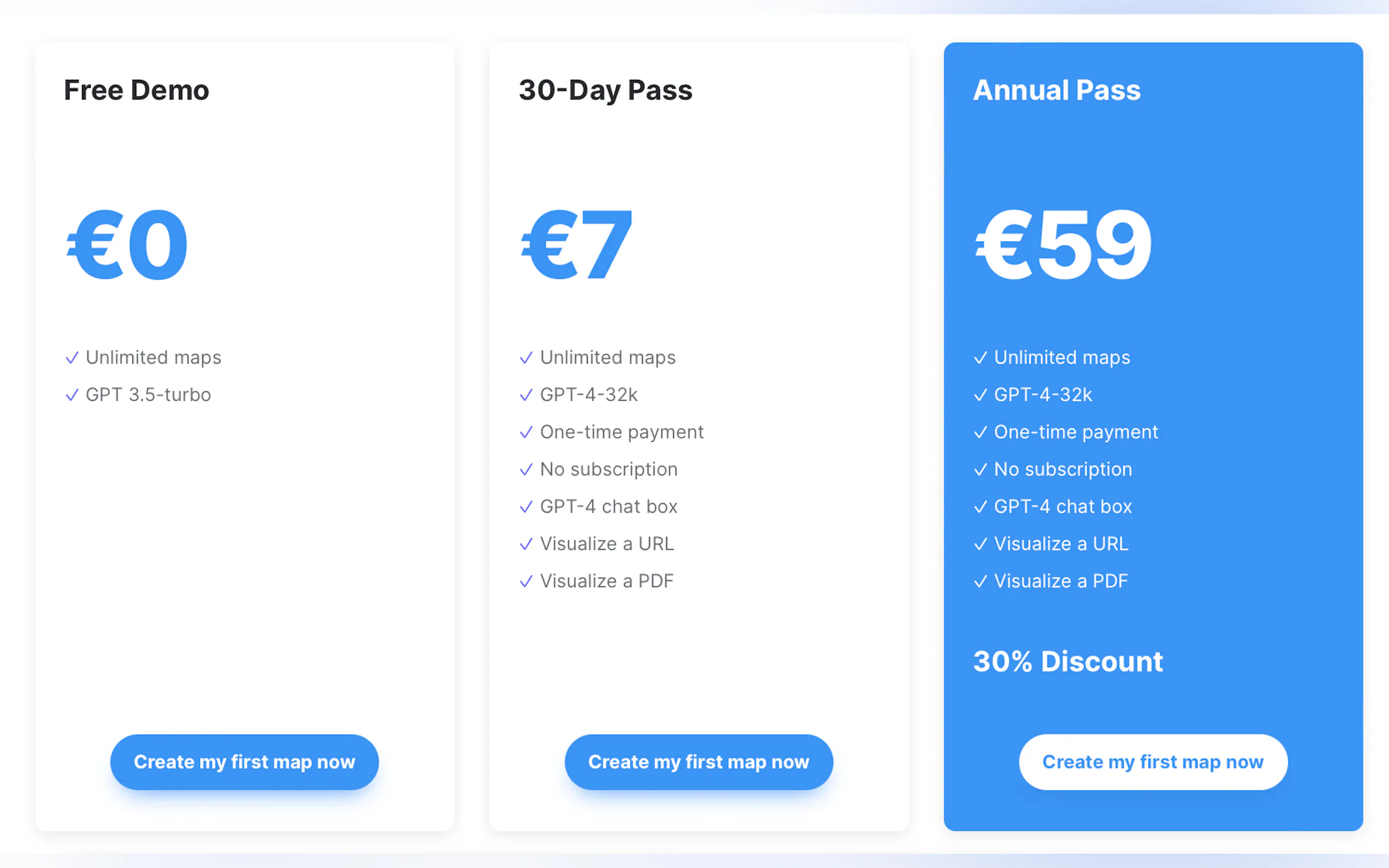Click the 30-Day Pass GPT-4 chat box checkmark

click(x=526, y=507)
